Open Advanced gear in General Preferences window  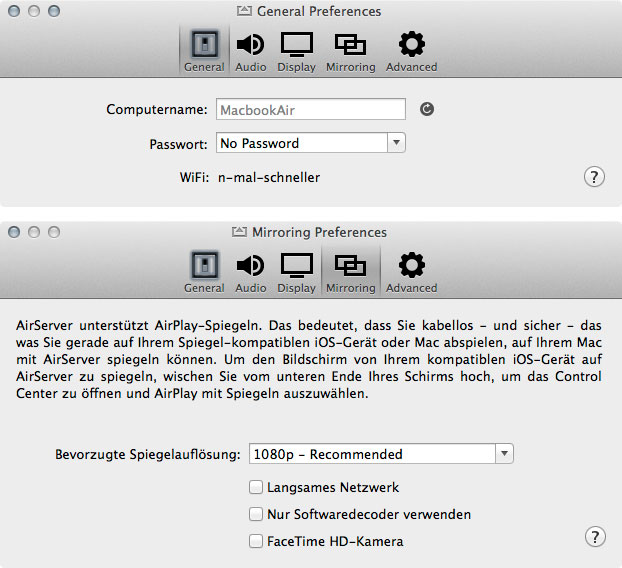point(411,51)
